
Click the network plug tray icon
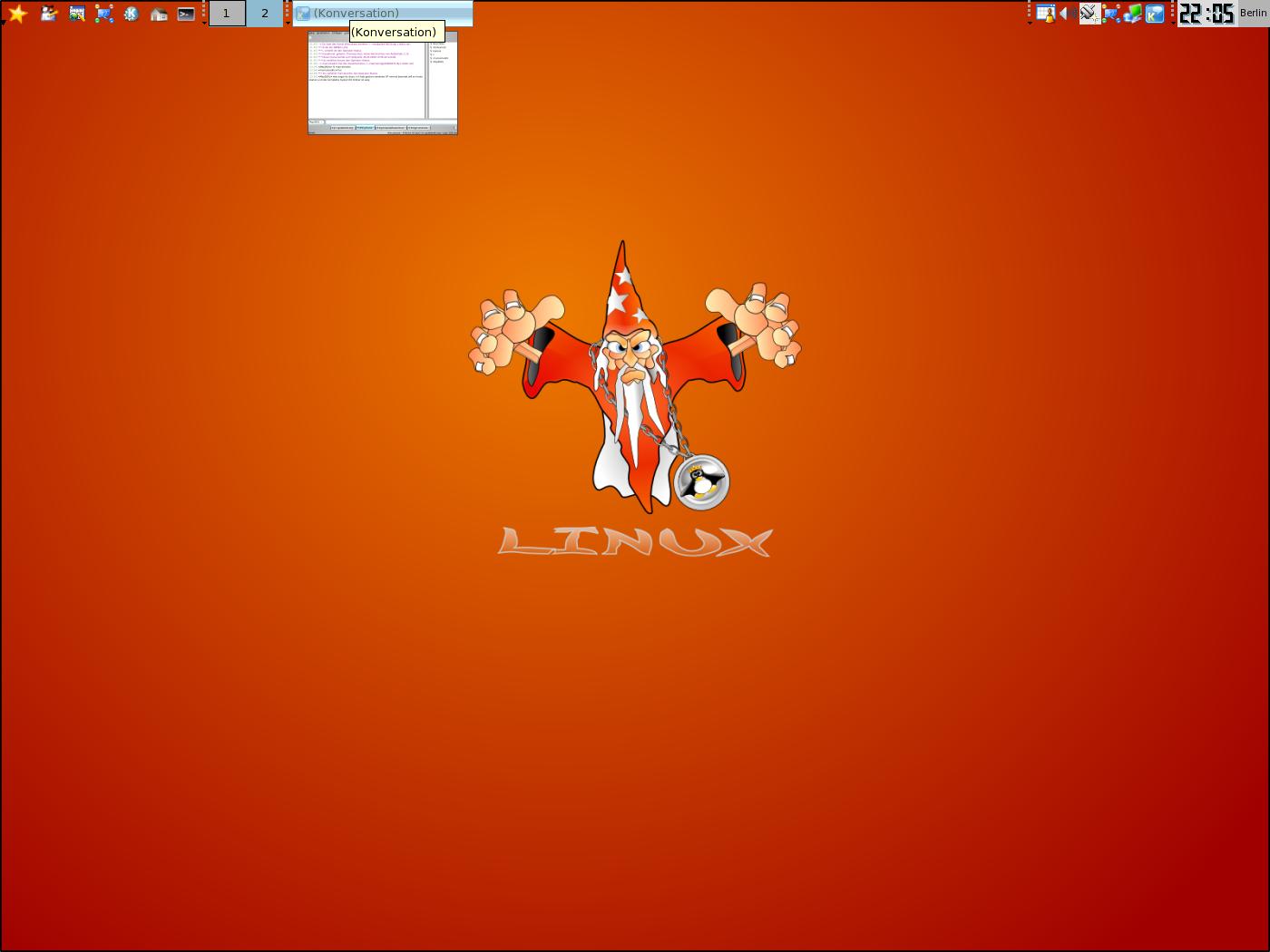(1089, 14)
